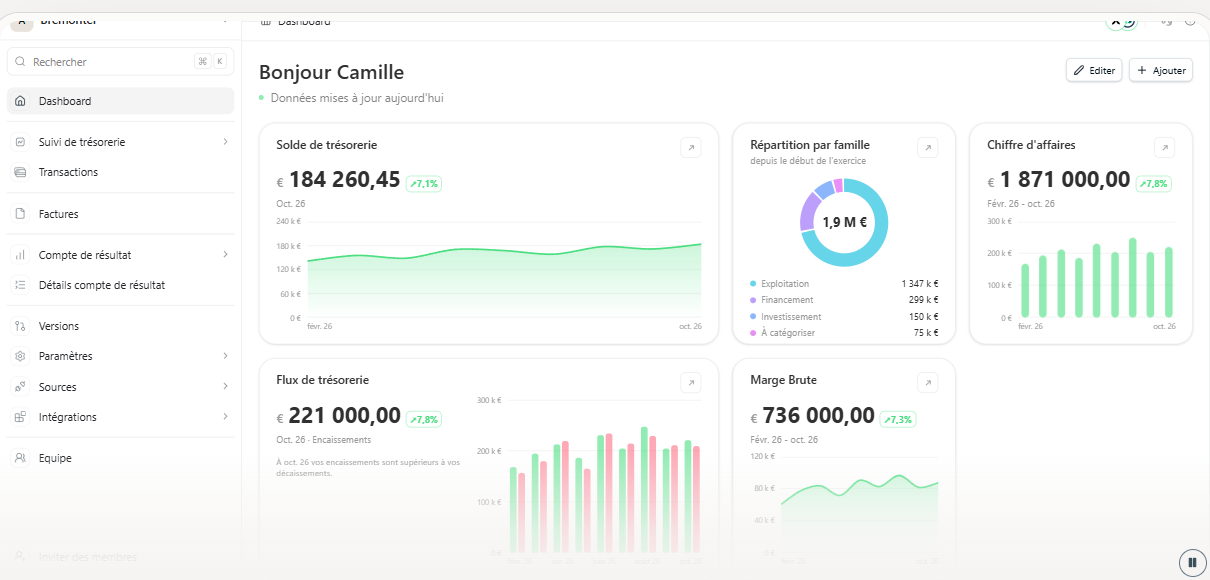Click the list icon beside Détails compte de résultat
1210x580 pixels.
pos(20,285)
